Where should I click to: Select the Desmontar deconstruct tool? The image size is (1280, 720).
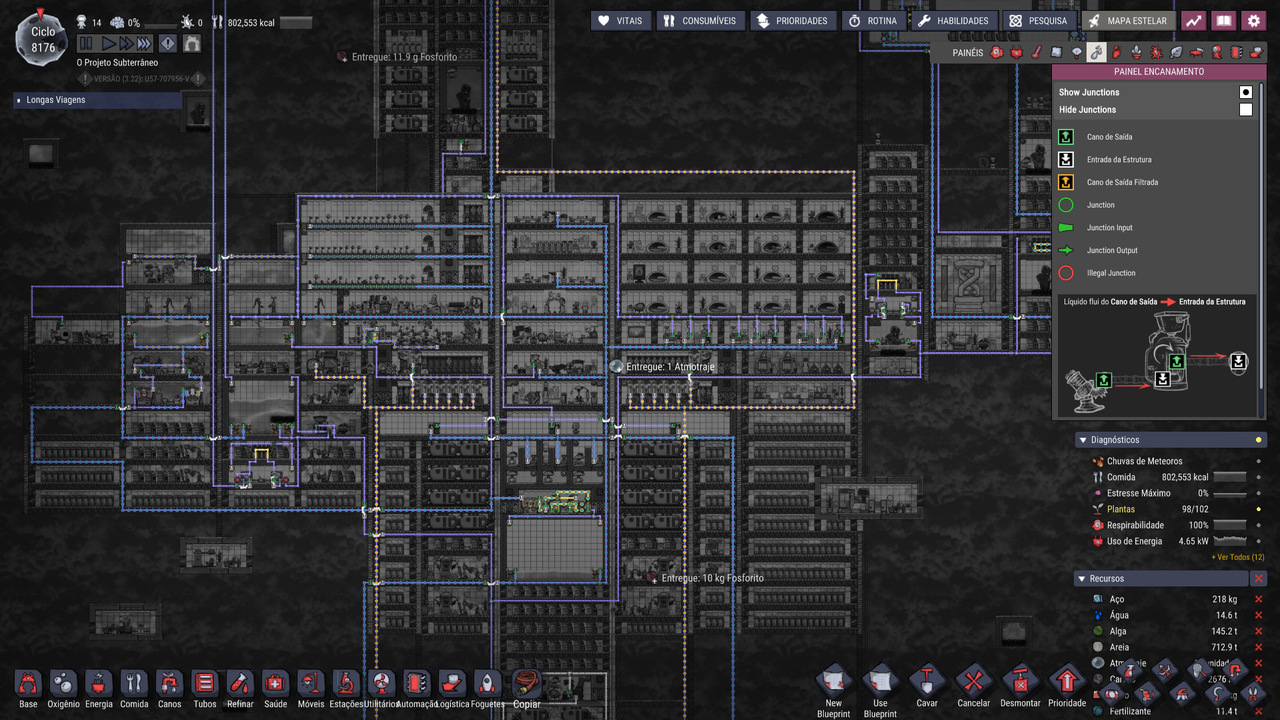click(1020, 688)
